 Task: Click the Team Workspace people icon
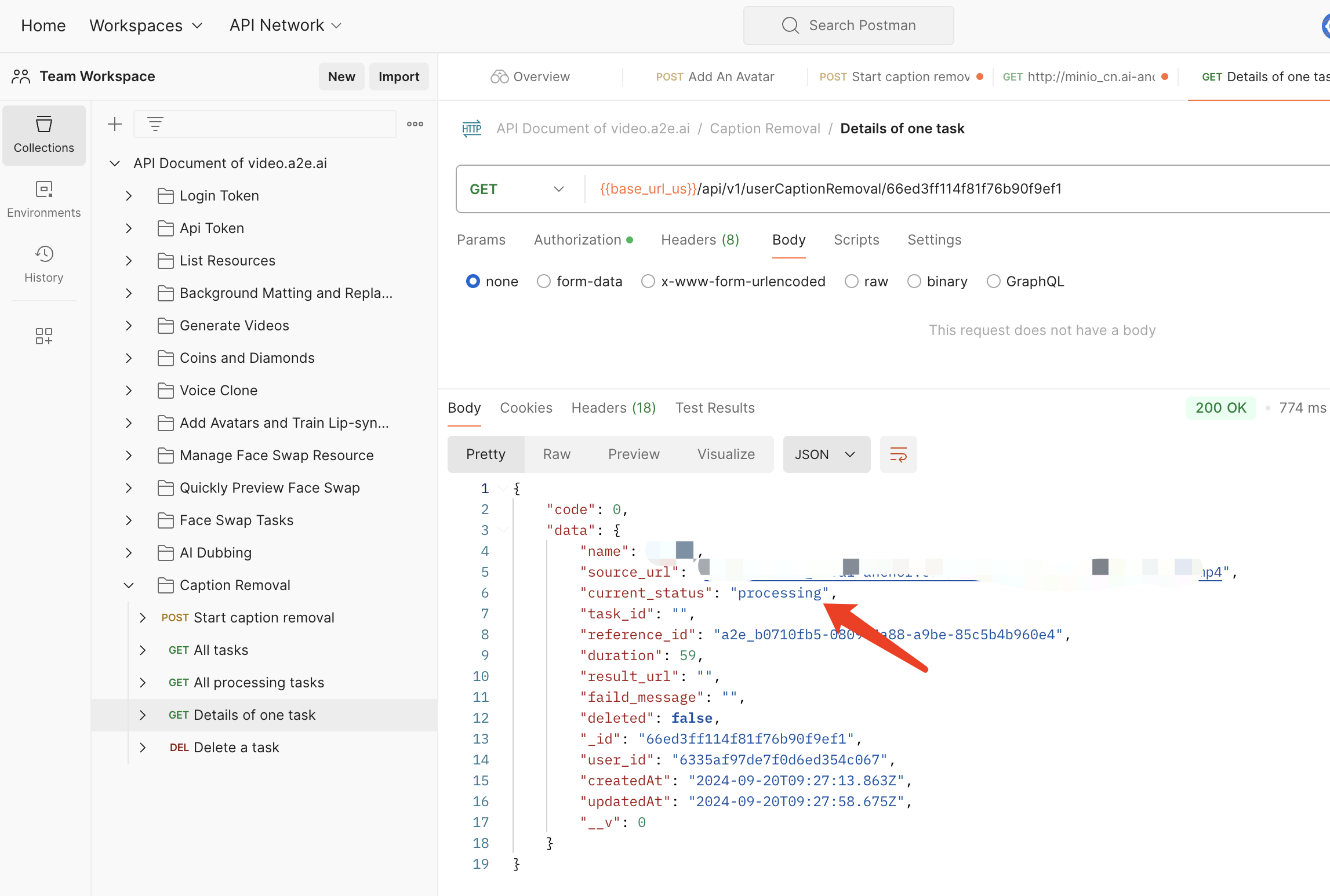pyautogui.click(x=21, y=77)
